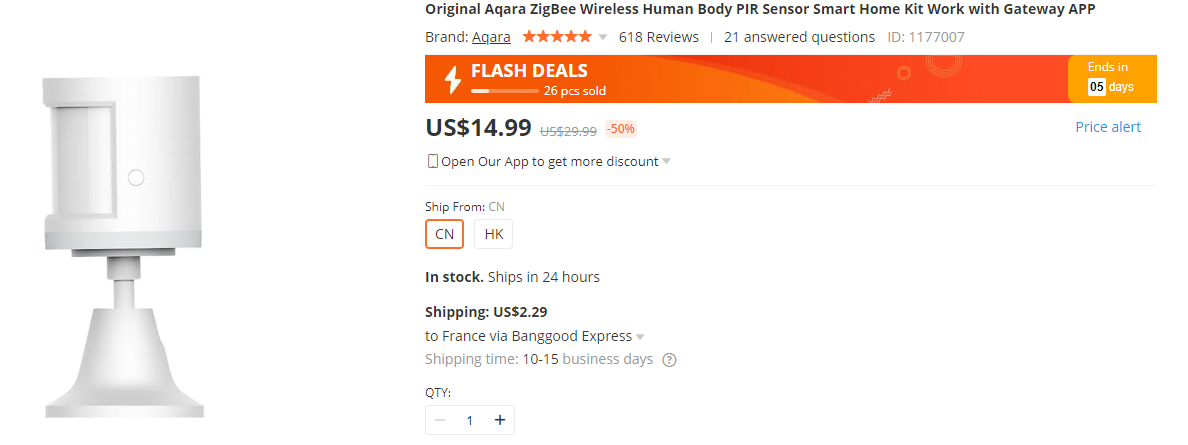Click the Flash Deals sold progress bar
The image size is (1188, 445).
click(504, 91)
